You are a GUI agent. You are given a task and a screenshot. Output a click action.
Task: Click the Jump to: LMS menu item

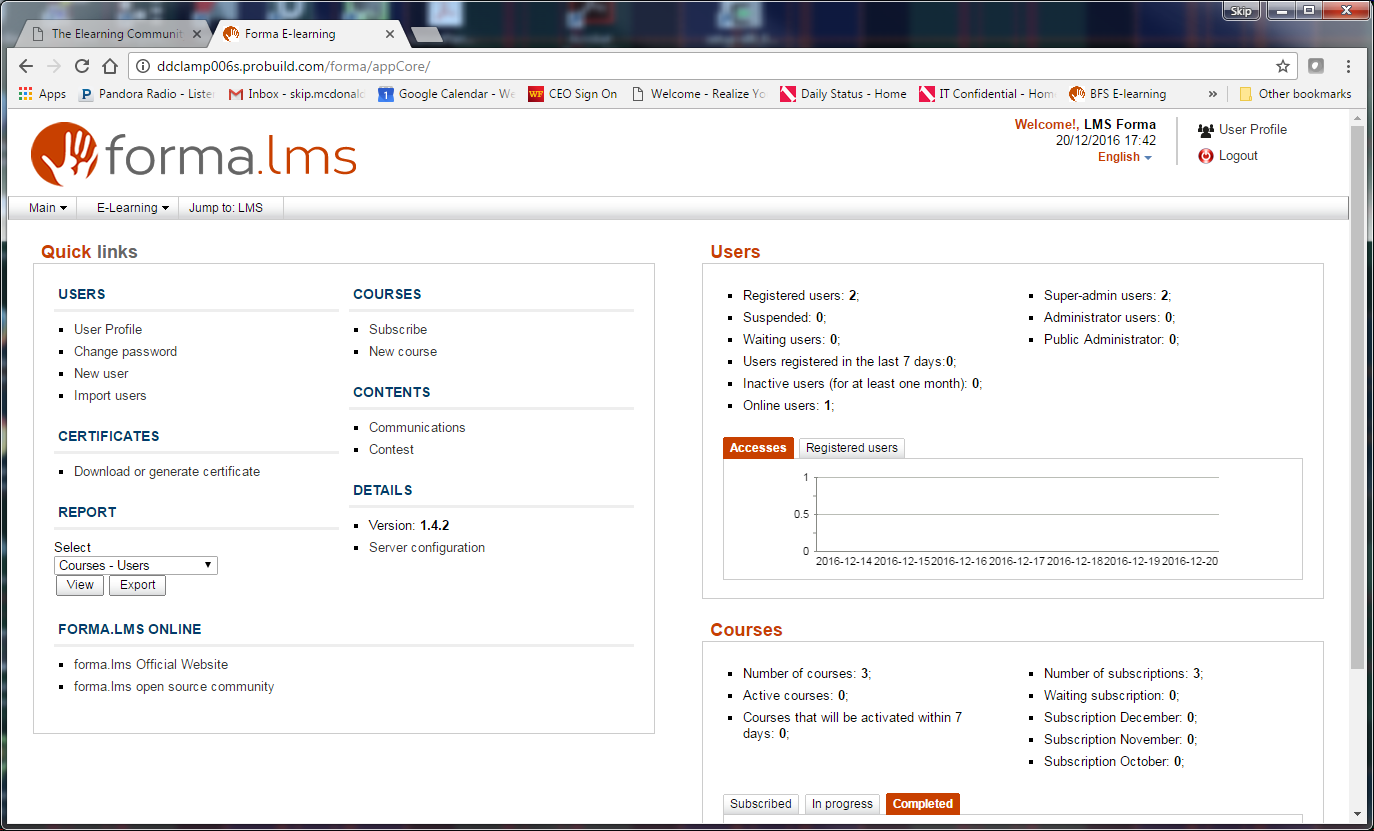[x=225, y=208]
